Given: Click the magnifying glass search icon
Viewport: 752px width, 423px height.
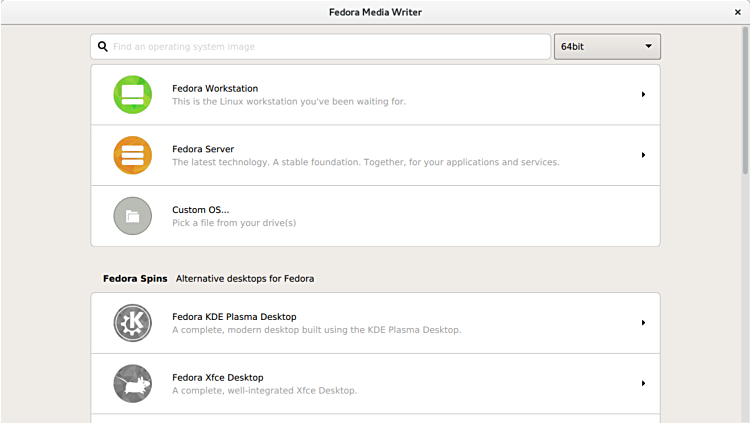Looking at the screenshot, I should click(103, 47).
